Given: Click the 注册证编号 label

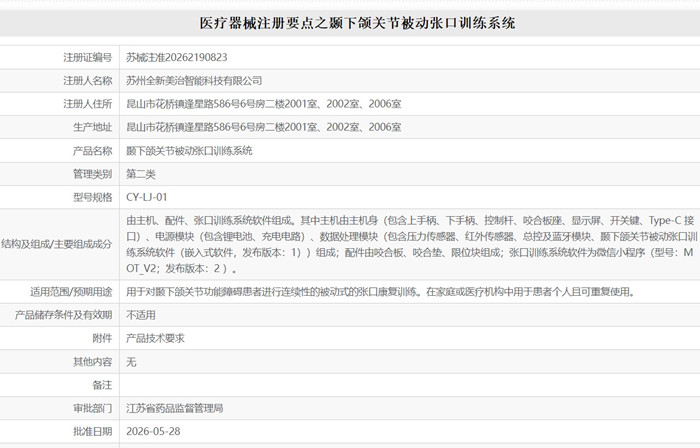Looking at the screenshot, I should 88,58.
